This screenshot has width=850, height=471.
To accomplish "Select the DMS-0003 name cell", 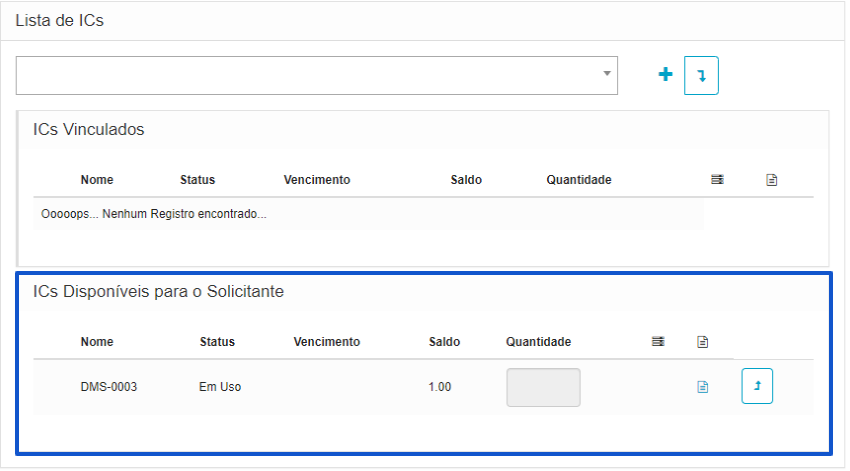I will click(109, 387).
